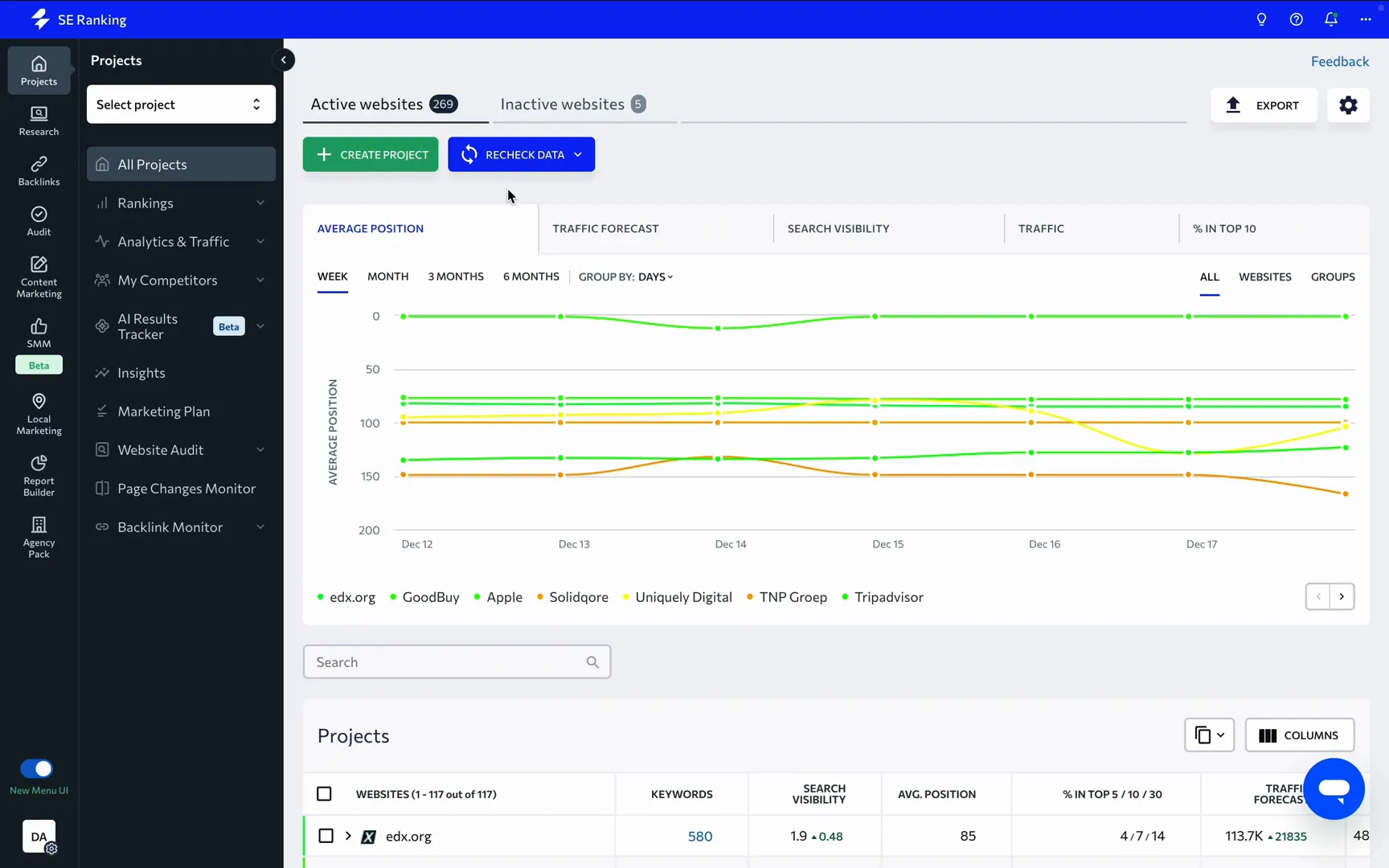Open Local Marketing pin icon

coord(39,413)
